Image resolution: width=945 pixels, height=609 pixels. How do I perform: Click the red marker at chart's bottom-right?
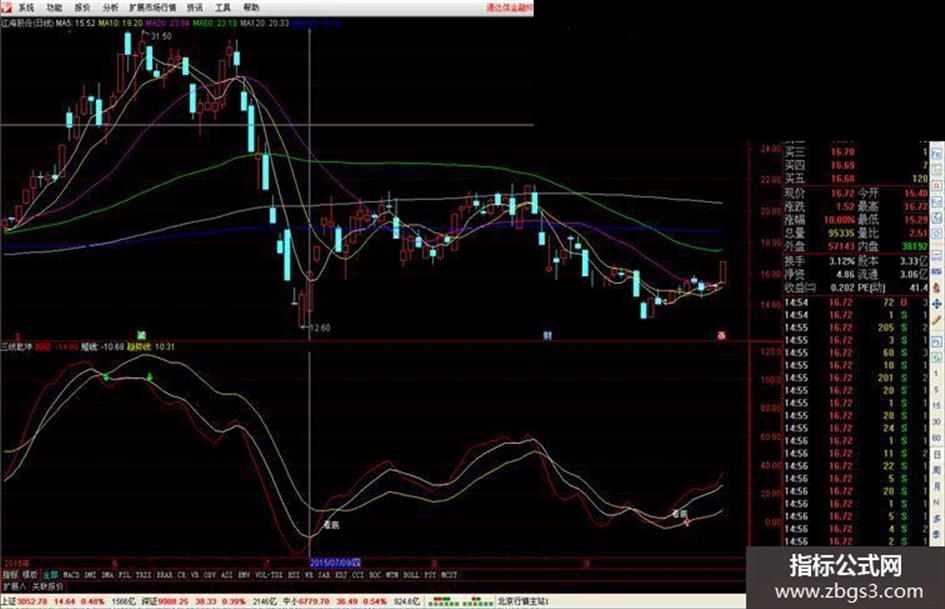(721, 335)
